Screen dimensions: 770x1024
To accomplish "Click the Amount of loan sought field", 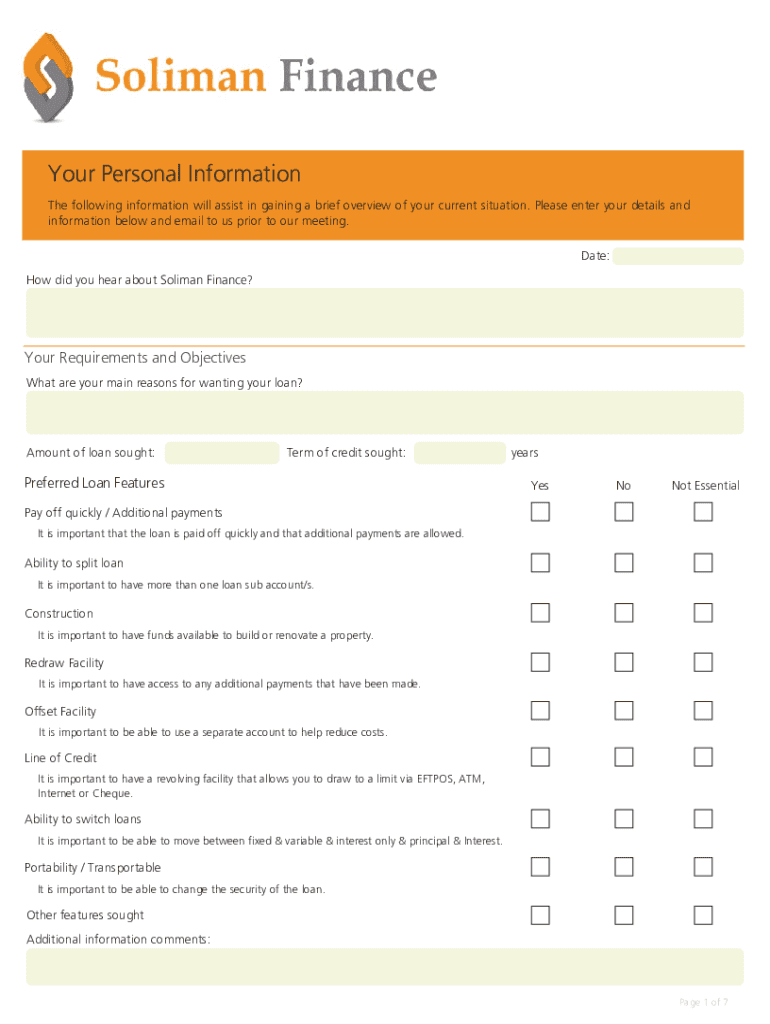I will [222, 453].
